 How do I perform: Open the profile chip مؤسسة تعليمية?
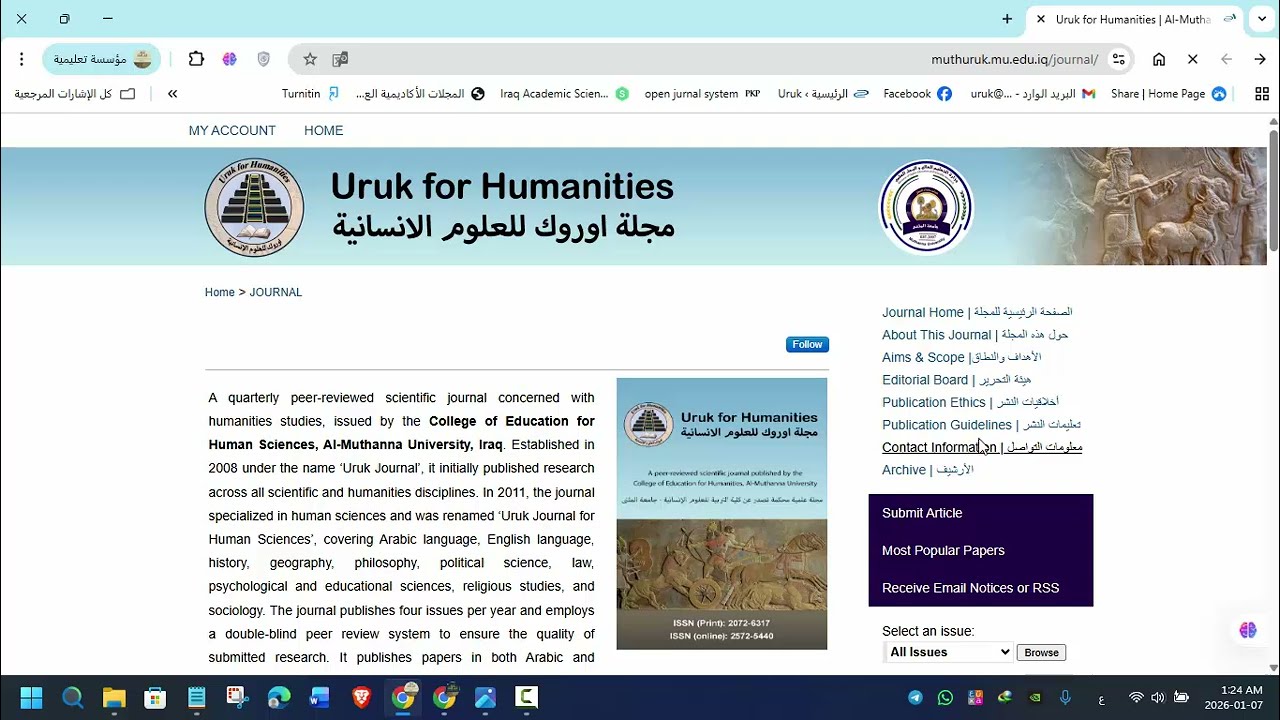pyautogui.click(x=101, y=59)
